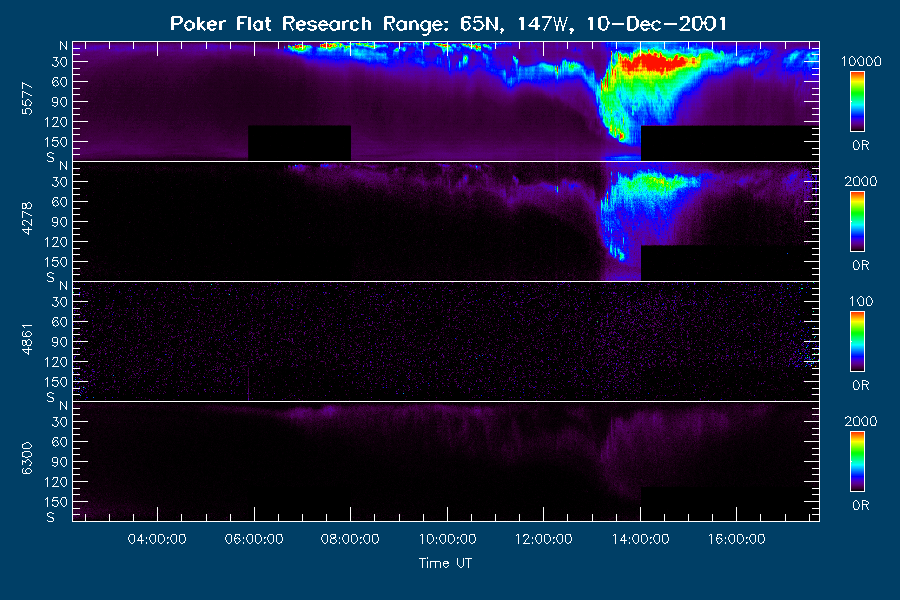Viewport: 900px width, 600px height.
Task: Click the 60 tick label on the 6300 panel
Action: (60, 442)
